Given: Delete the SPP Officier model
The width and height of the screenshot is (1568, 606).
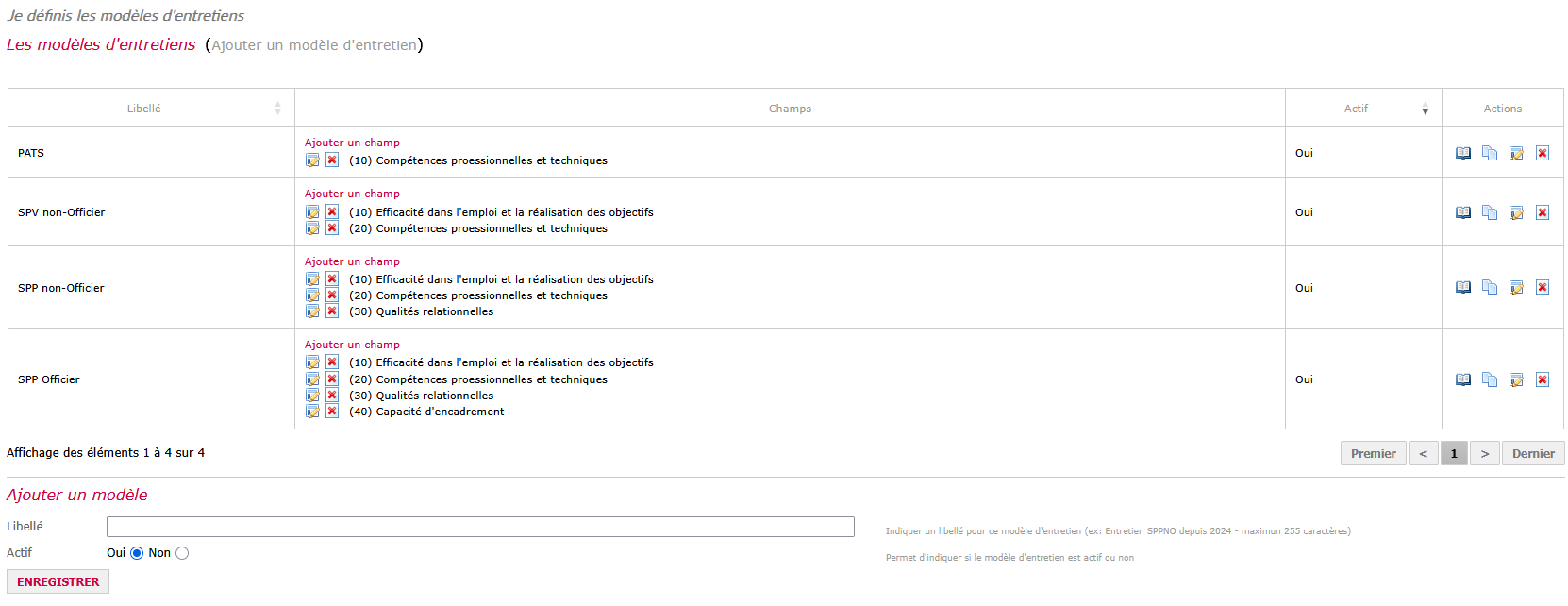Looking at the screenshot, I should [x=1543, y=379].
